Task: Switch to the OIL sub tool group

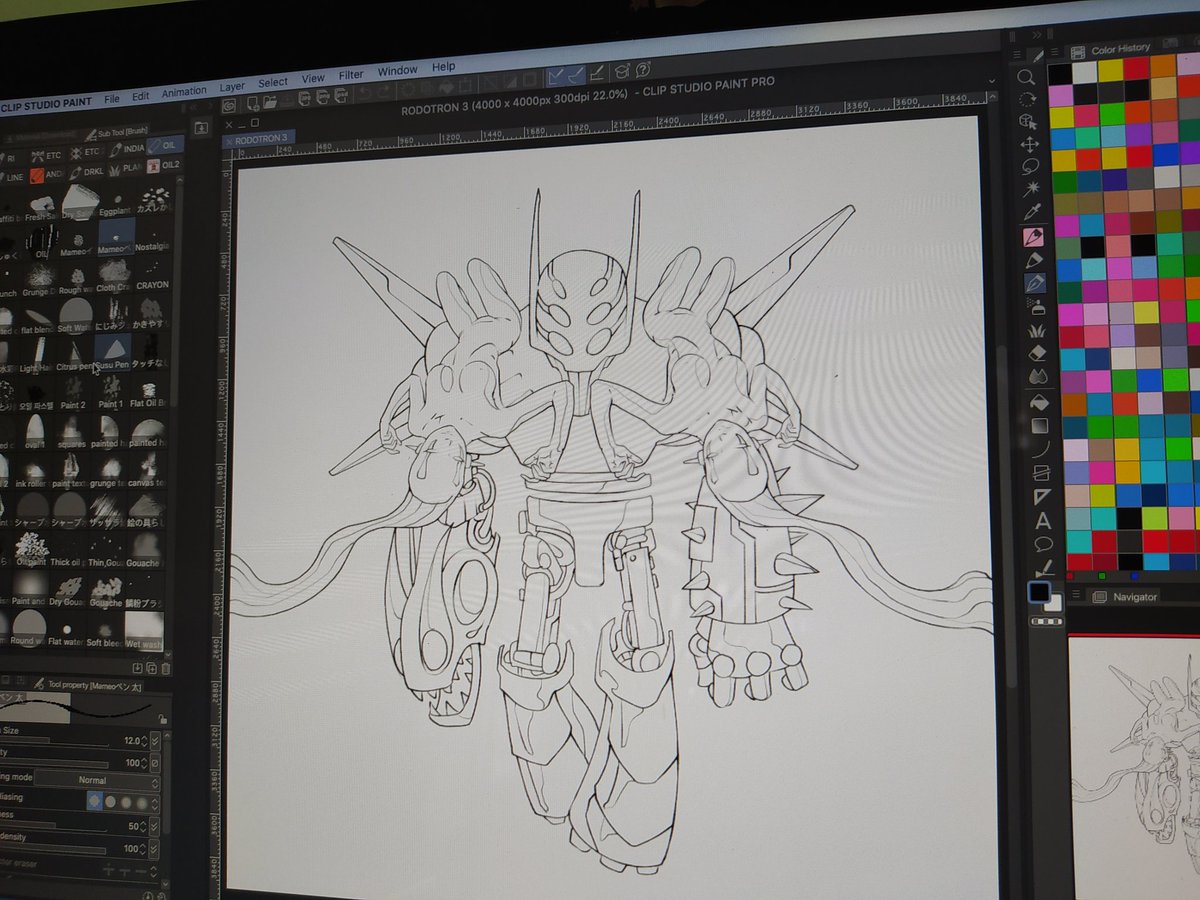Action: (165, 145)
